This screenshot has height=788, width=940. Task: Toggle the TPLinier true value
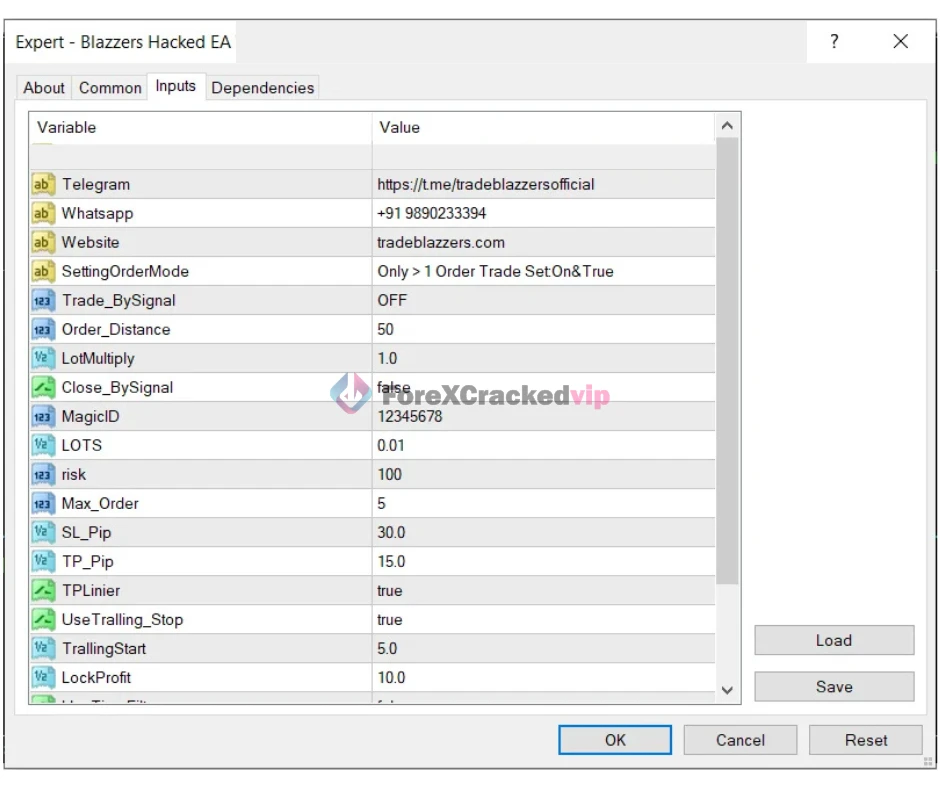pyautogui.click(x=543, y=590)
